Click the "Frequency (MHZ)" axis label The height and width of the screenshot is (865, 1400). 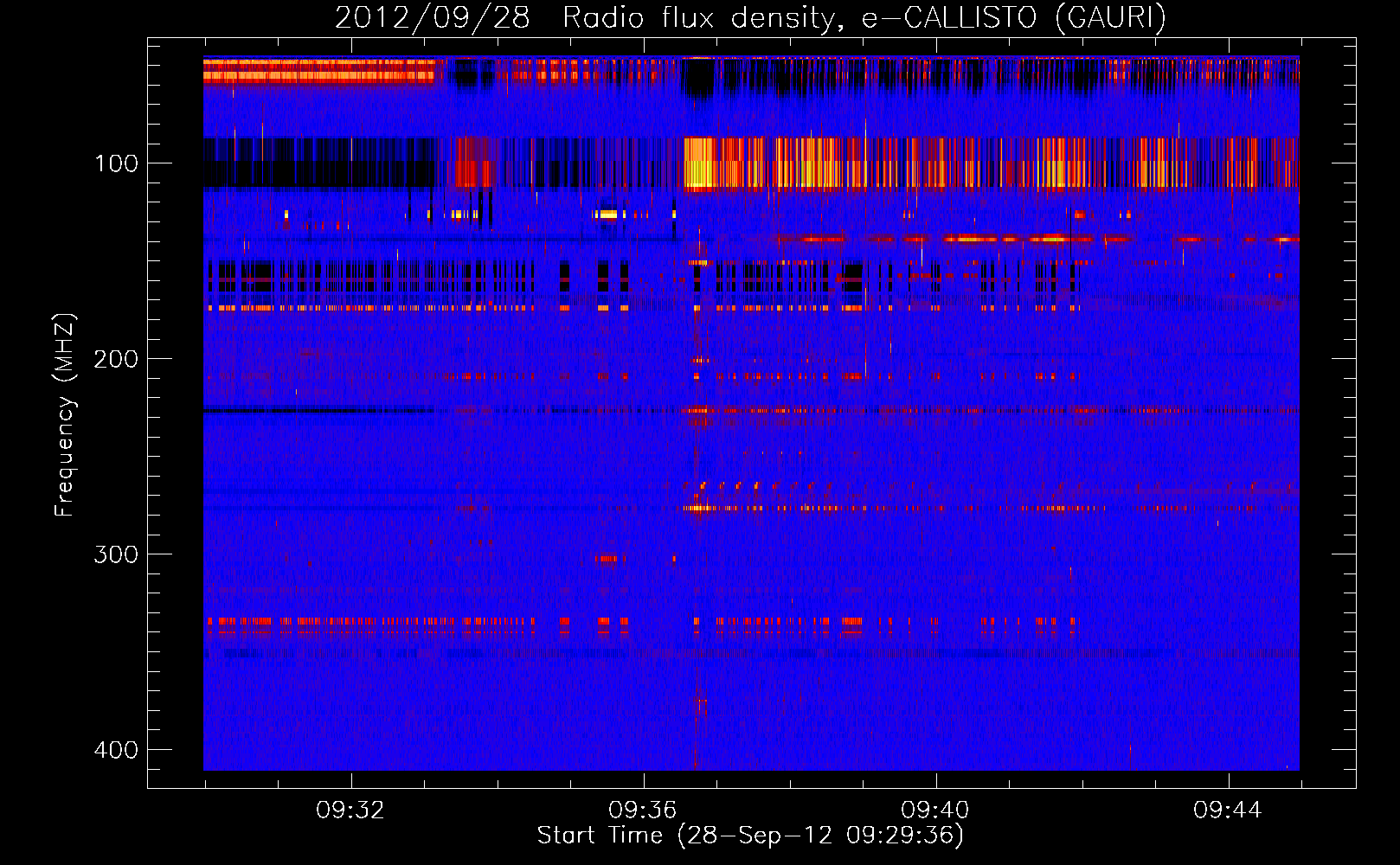pos(65,415)
